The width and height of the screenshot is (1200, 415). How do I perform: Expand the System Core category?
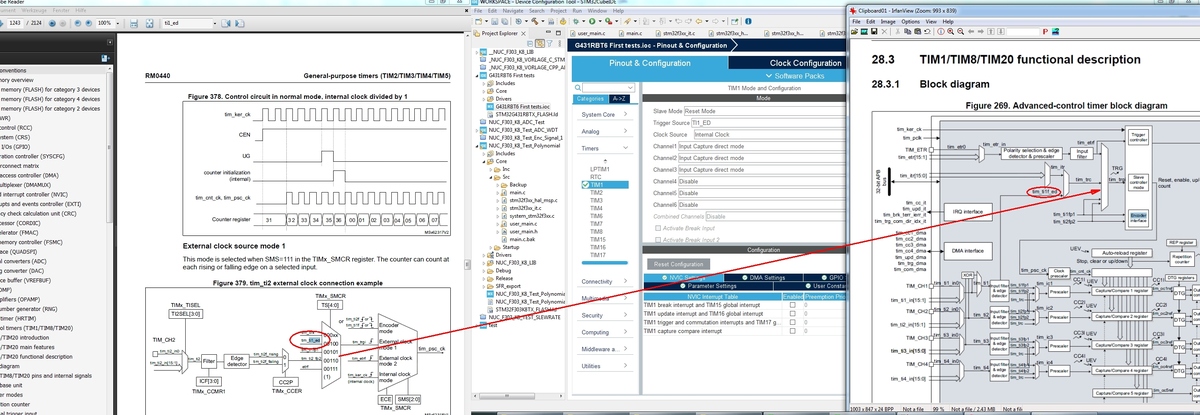(604, 114)
